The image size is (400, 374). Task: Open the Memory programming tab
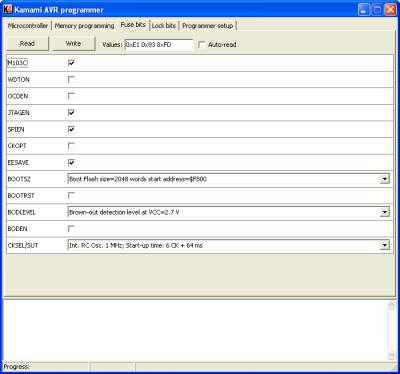(x=84, y=26)
